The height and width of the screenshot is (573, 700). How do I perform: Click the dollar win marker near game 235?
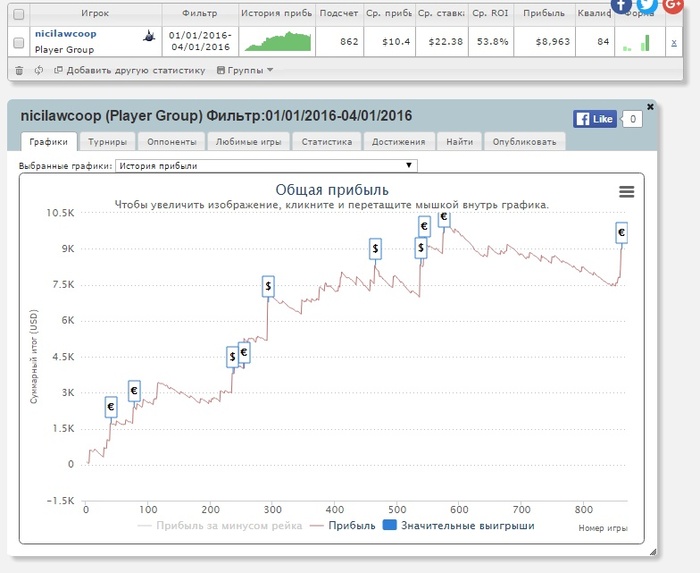pyautogui.click(x=232, y=357)
